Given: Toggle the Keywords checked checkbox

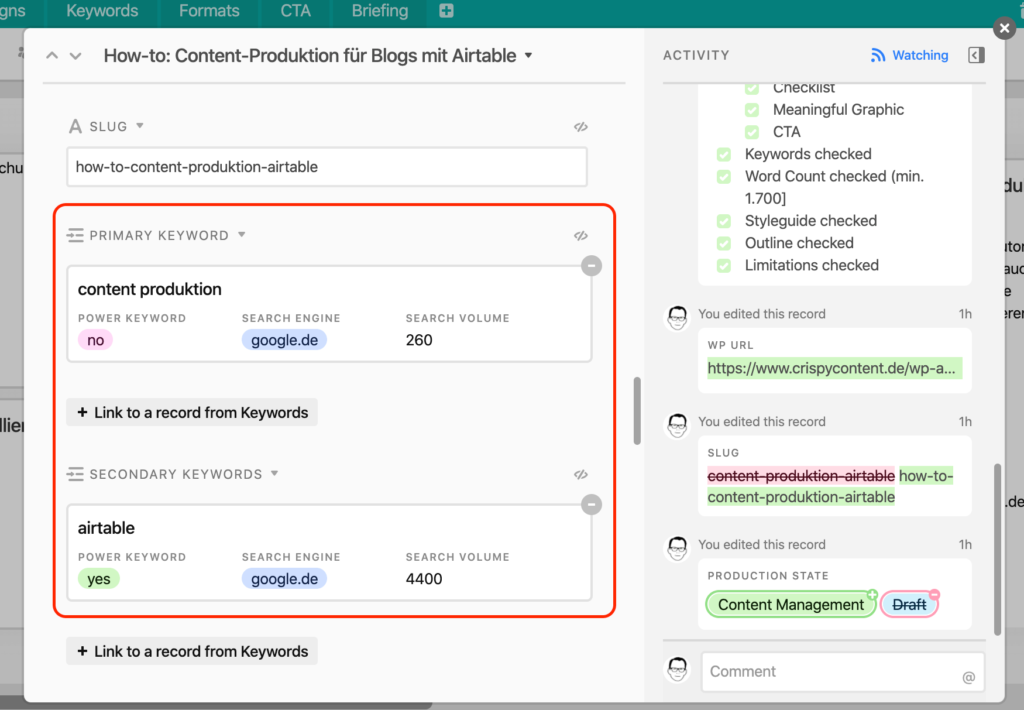Looking at the screenshot, I should [x=724, y=154].
